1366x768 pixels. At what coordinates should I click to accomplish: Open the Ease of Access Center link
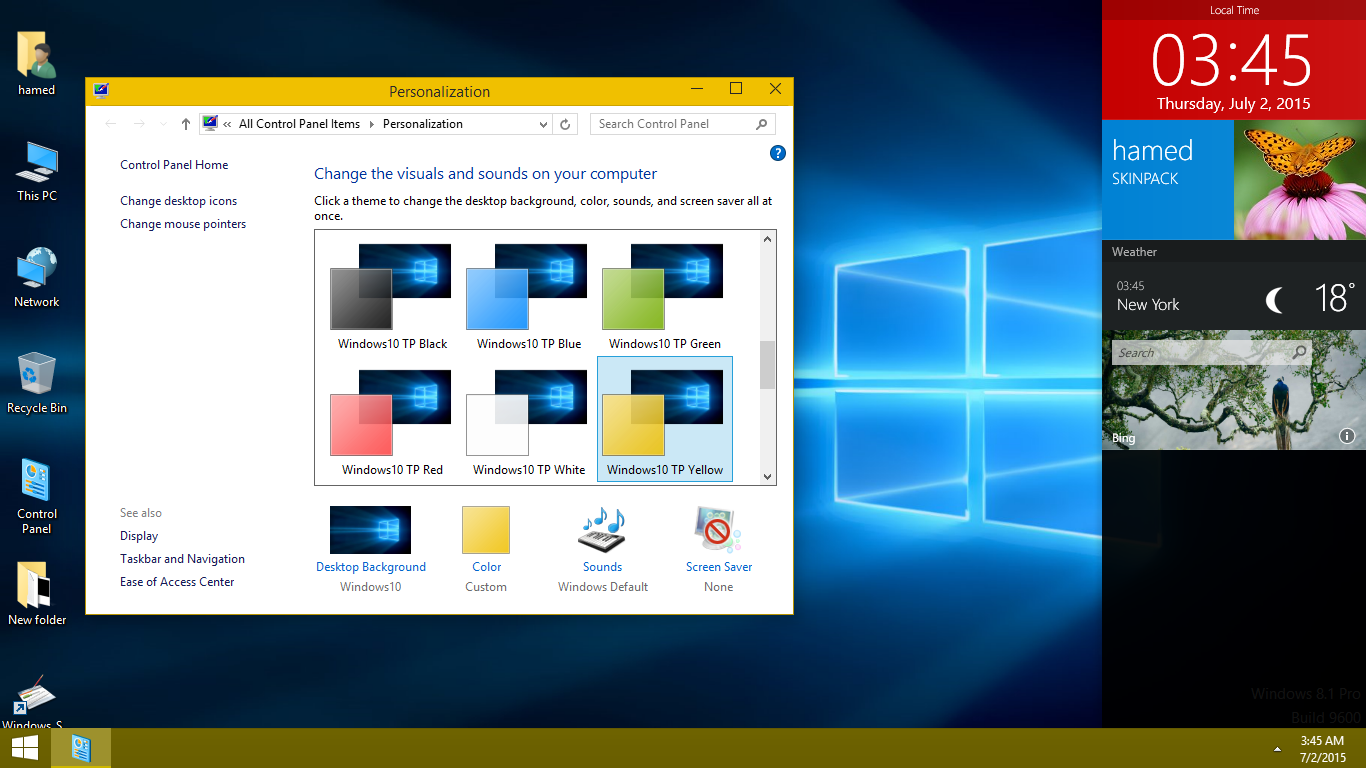coord(177,581)
